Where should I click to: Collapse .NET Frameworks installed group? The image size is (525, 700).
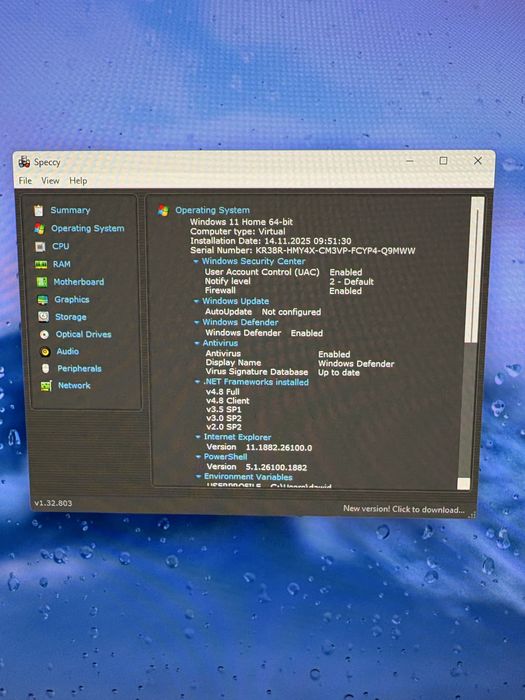(197, 382)
